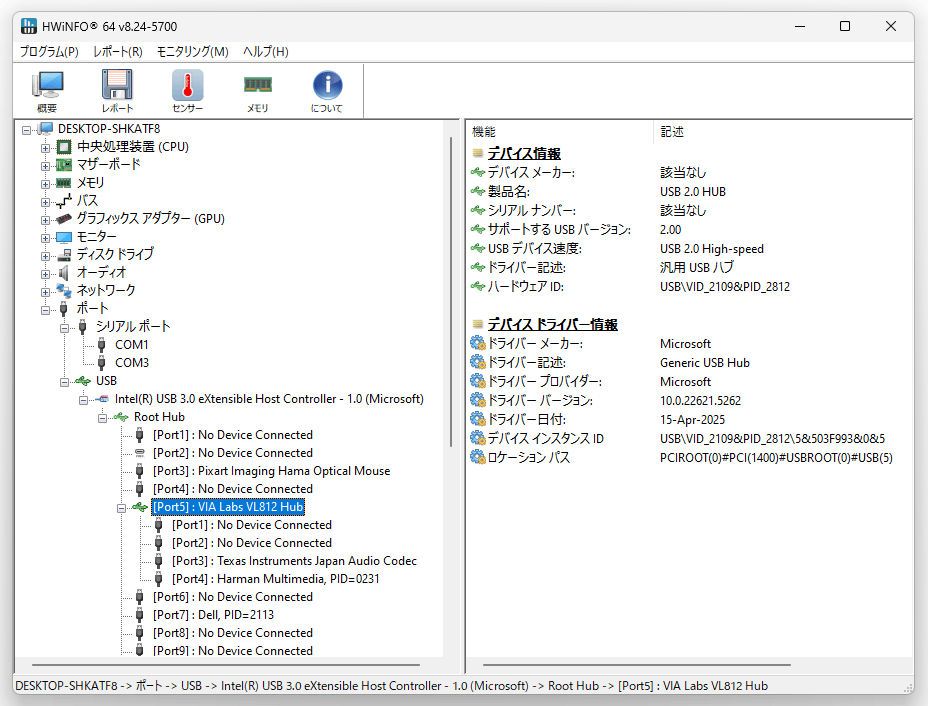The image size is (928, 706).
Task: Click the USB symbol icon beside USB node
Action: coord(83,381)
